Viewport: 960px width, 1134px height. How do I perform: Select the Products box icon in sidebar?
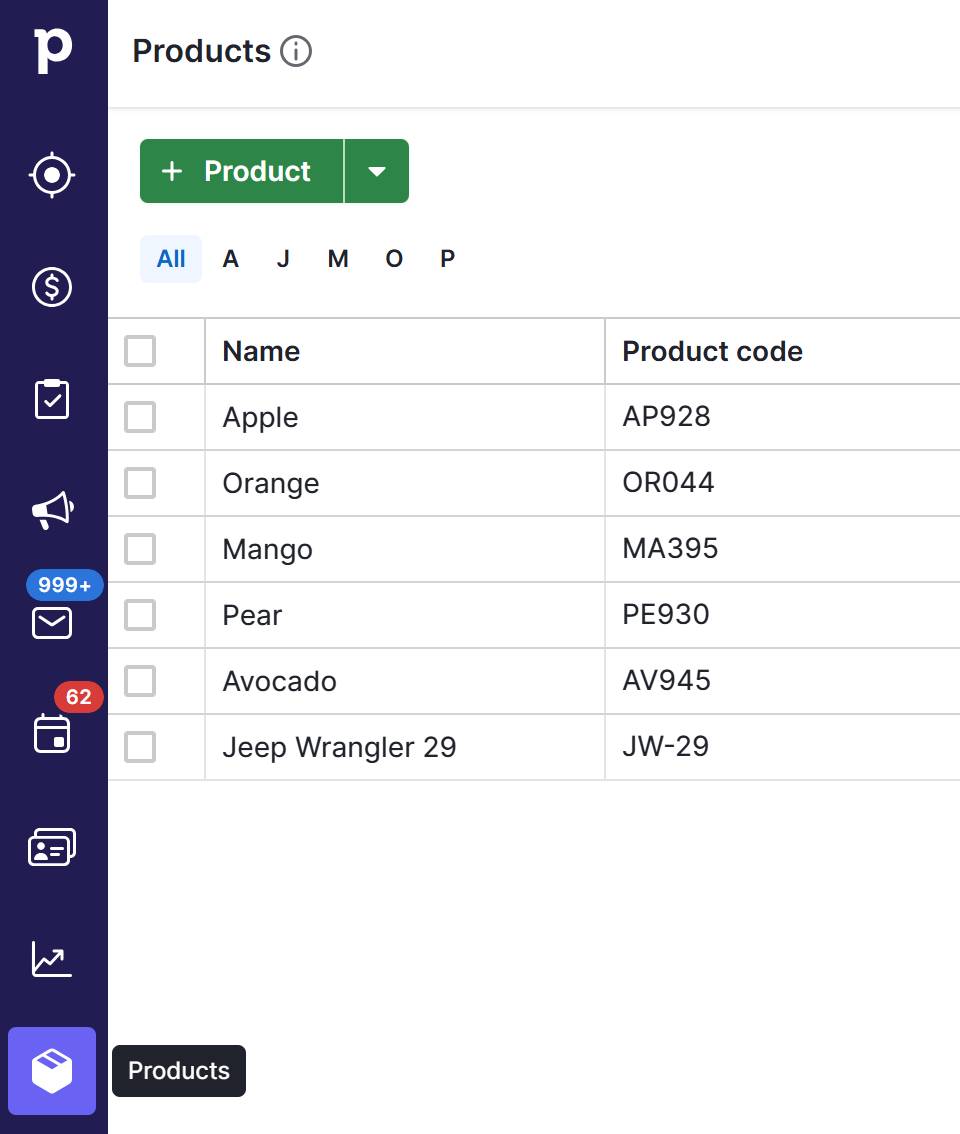(x=52, y=1071)
